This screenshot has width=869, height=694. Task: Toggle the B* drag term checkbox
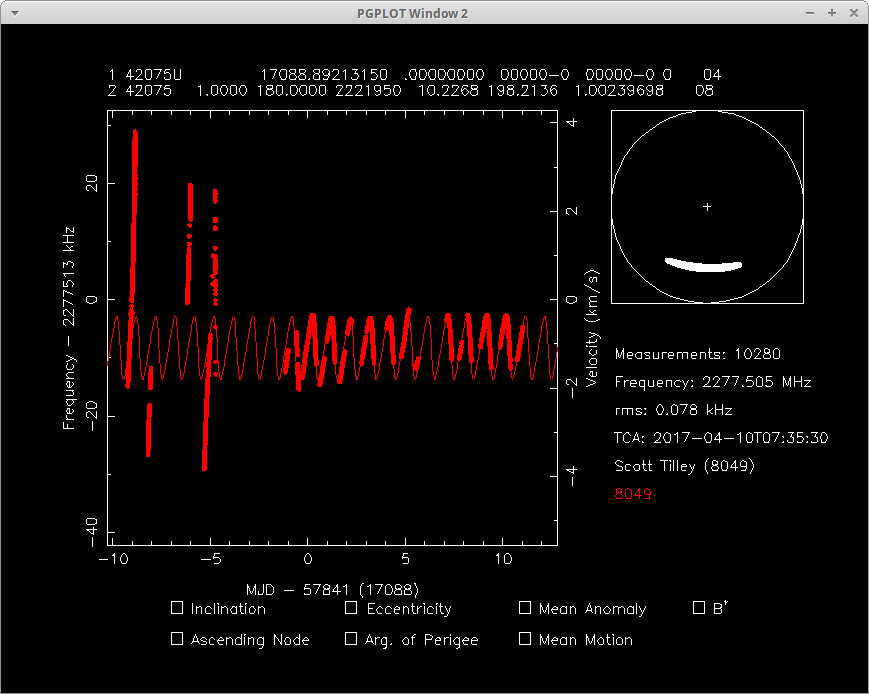(x=699, y=608)
